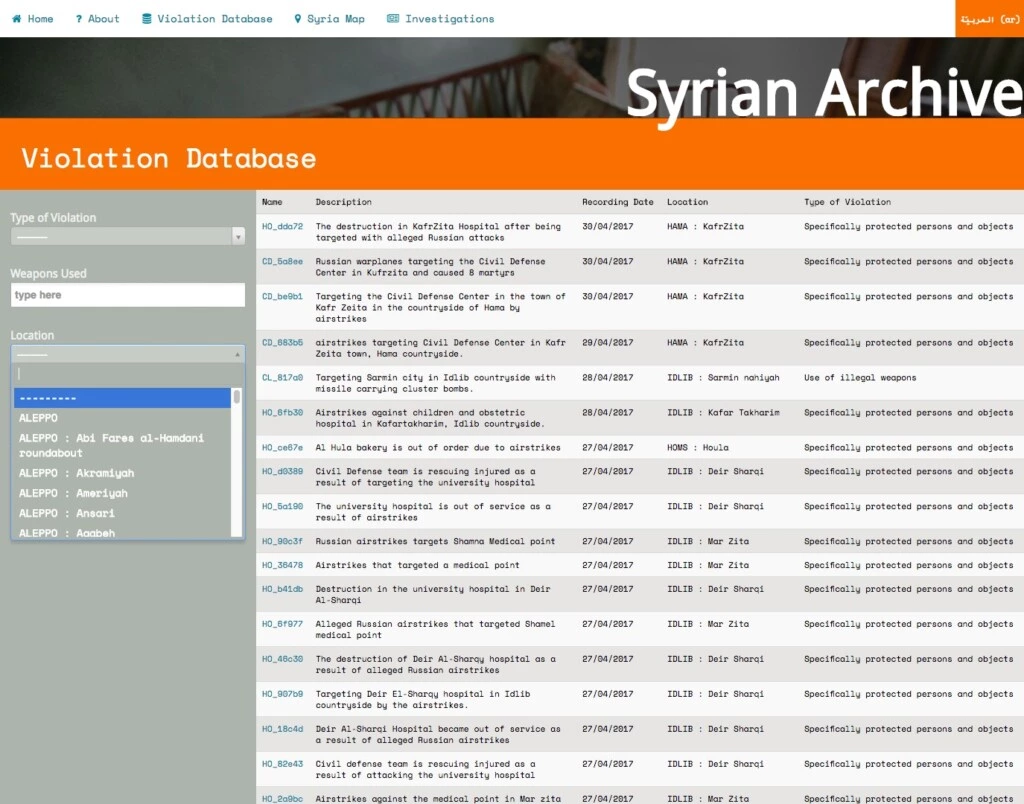
Task: Click the Violation Database stack icon
Action: pyautogui.click(x=147, y=19)
